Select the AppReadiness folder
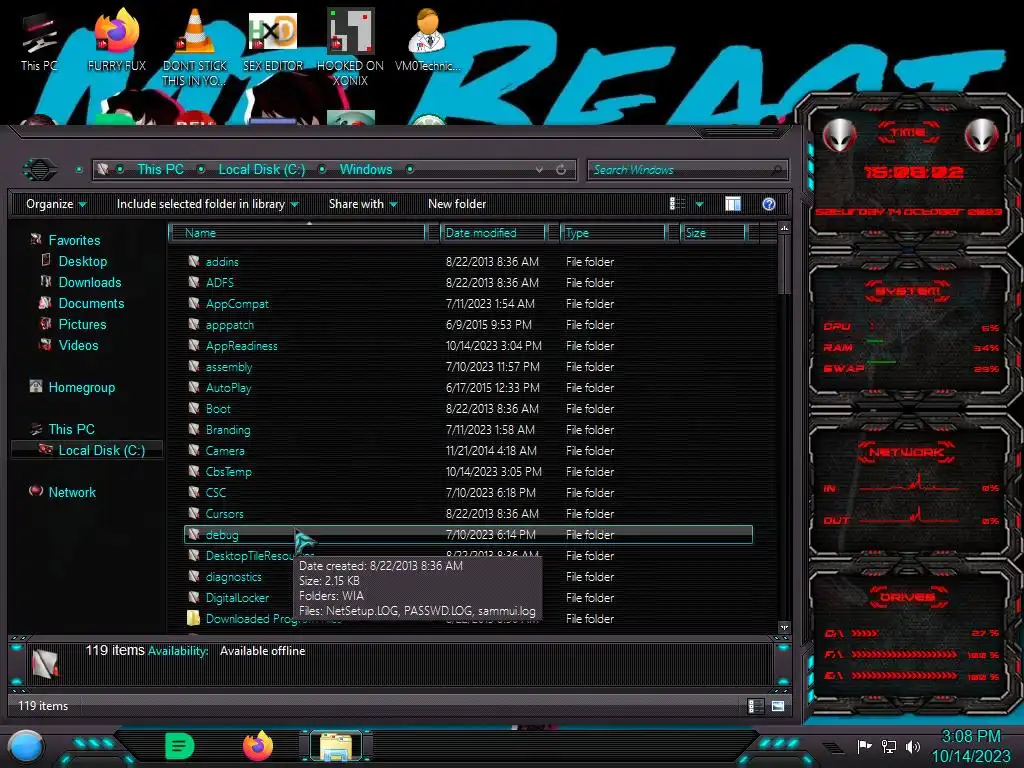The width and height of the screenshot is (1024, 768). tap(242, 345)
